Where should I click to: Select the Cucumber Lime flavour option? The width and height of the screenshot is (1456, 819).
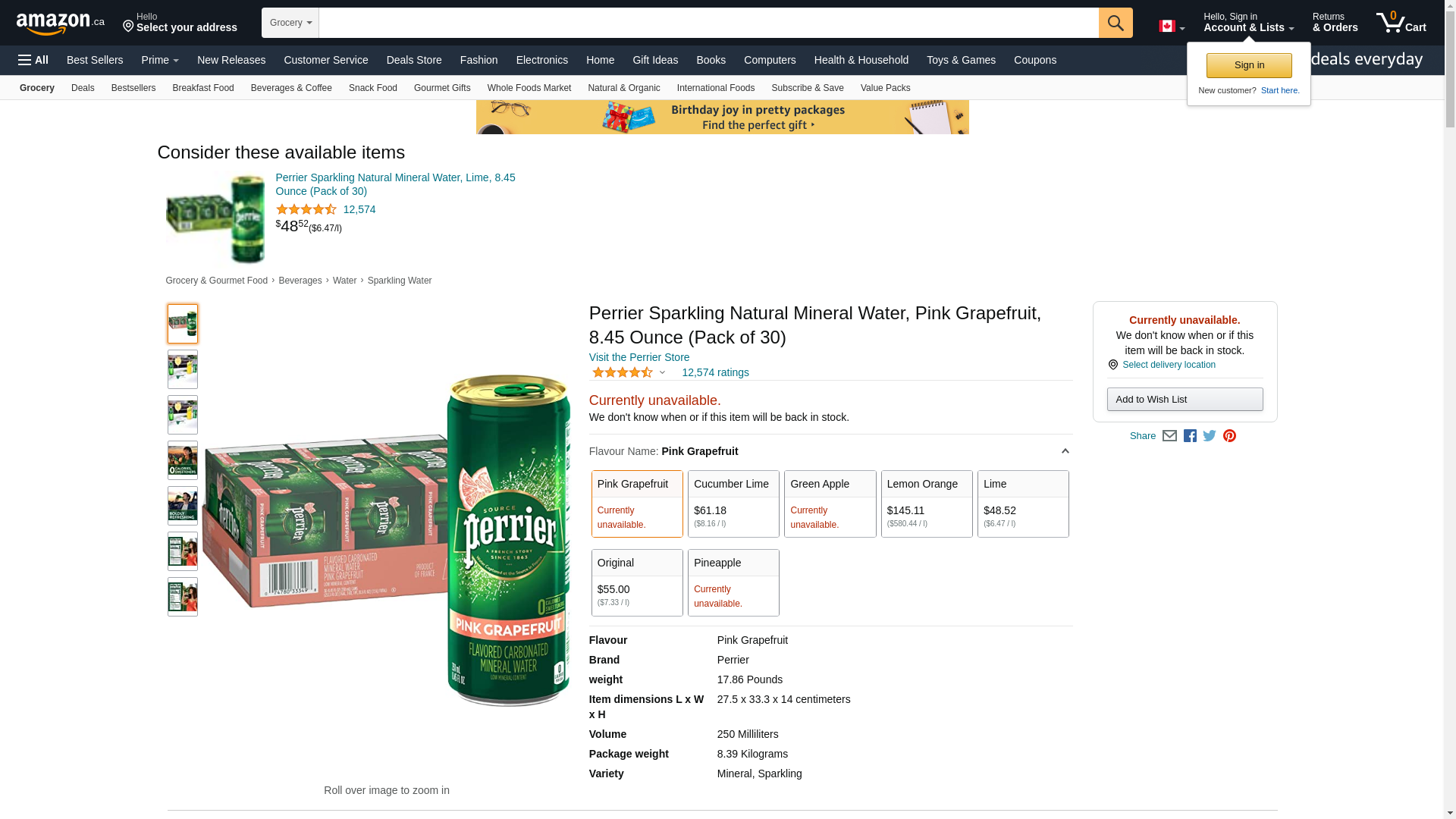733,504
